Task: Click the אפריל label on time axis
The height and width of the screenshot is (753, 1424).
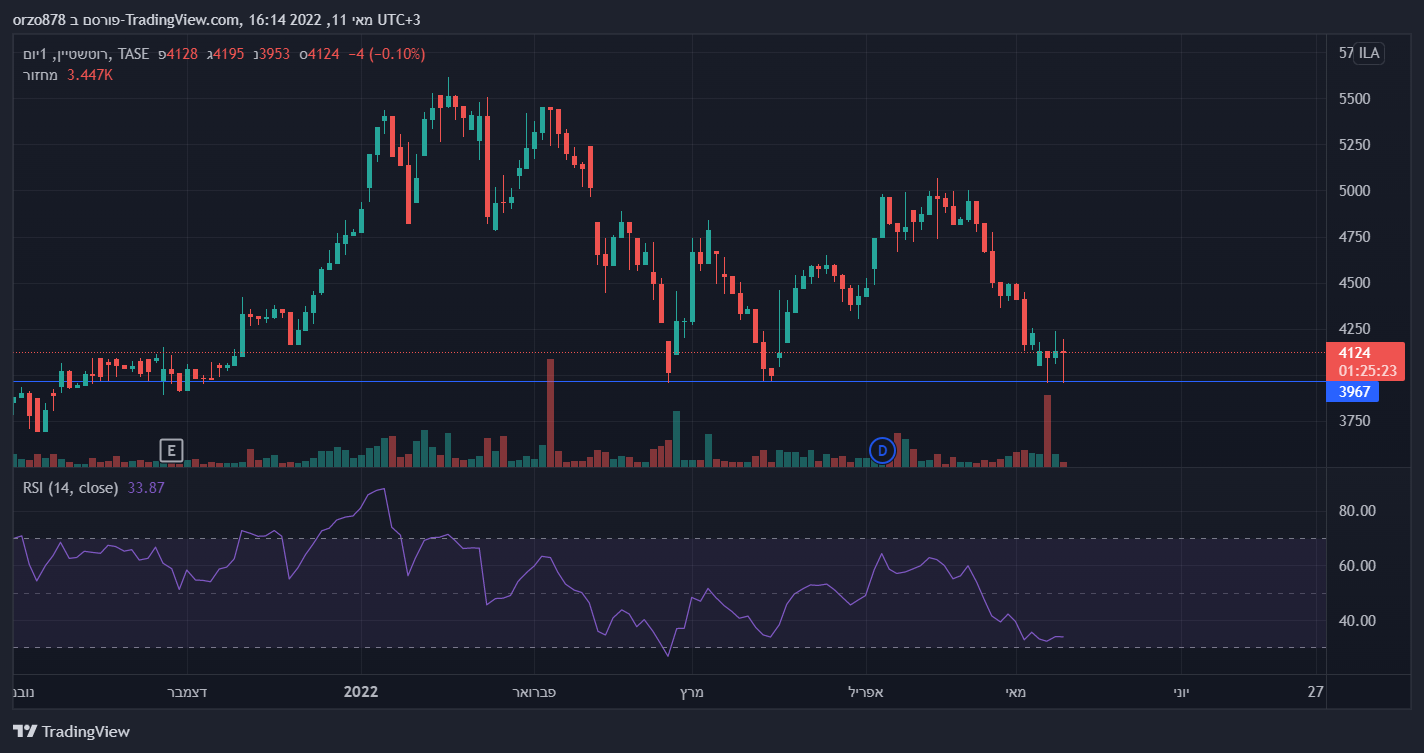Action: pos(866,692)
